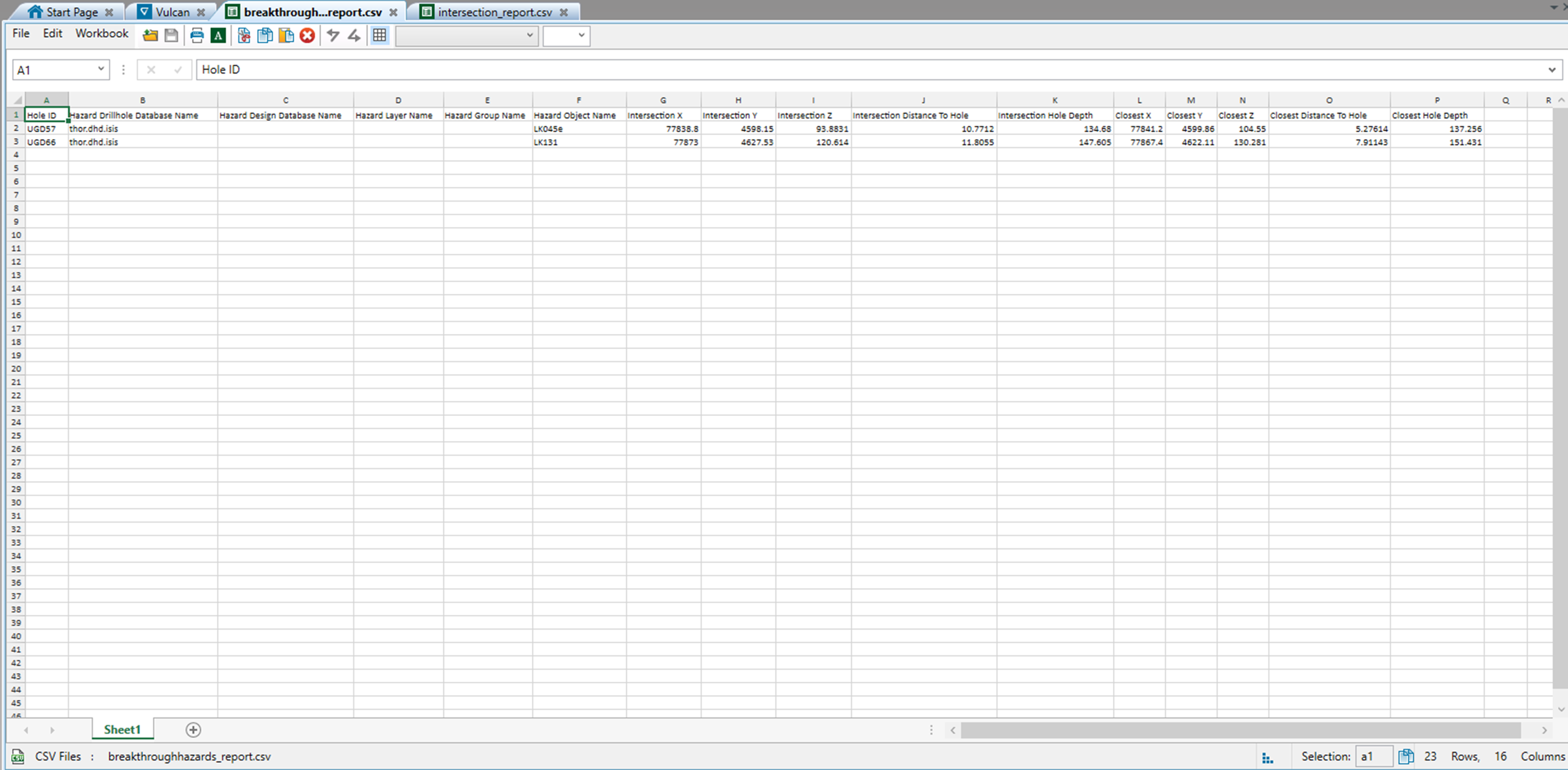Image resolution: width=1568 pixels, height=770 pixels.
Task: Click the red Delete X icon
Action: coord(307,35)
